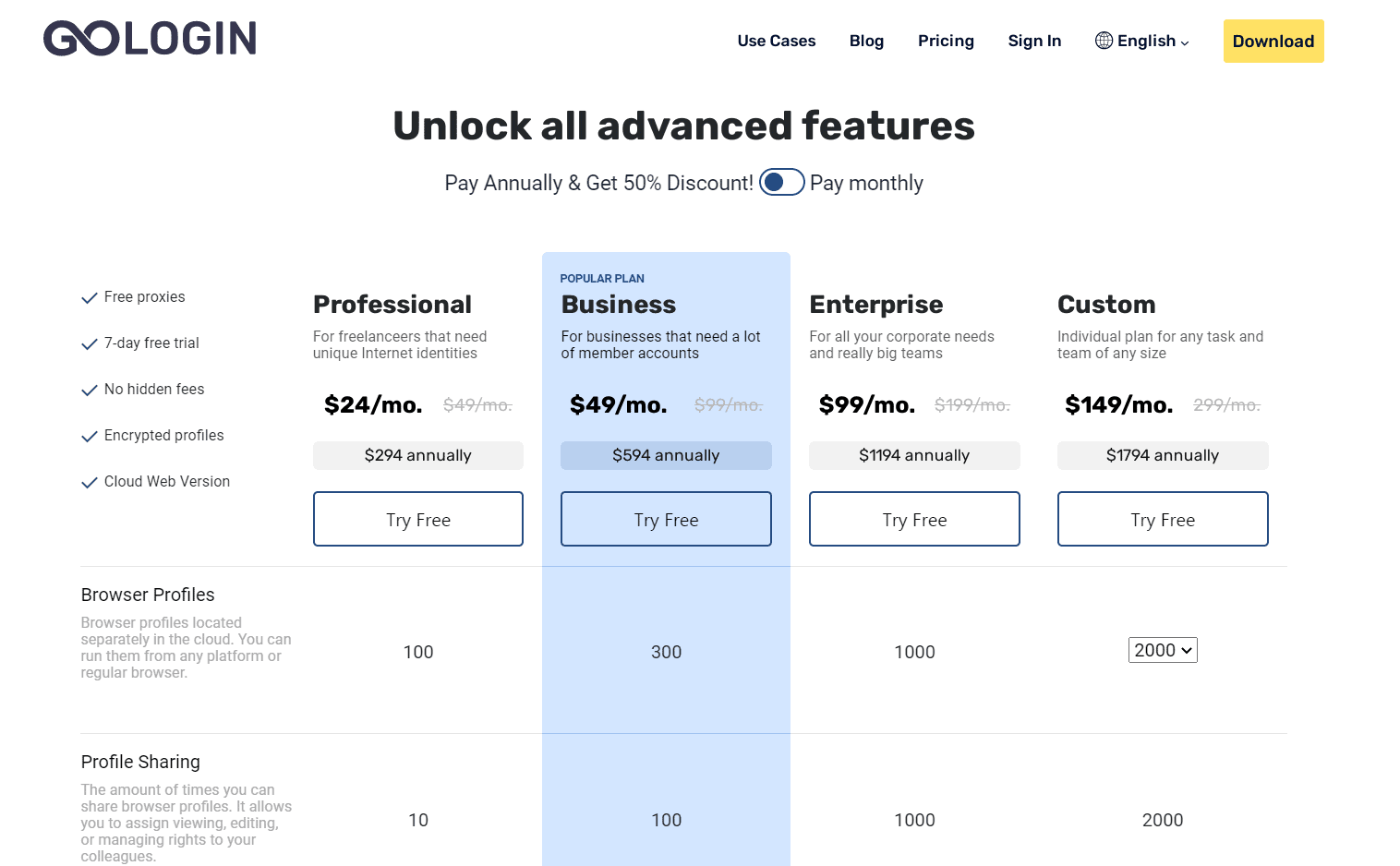
Task: Click Business's 300 browser profiles value
Action: (666, 652)
